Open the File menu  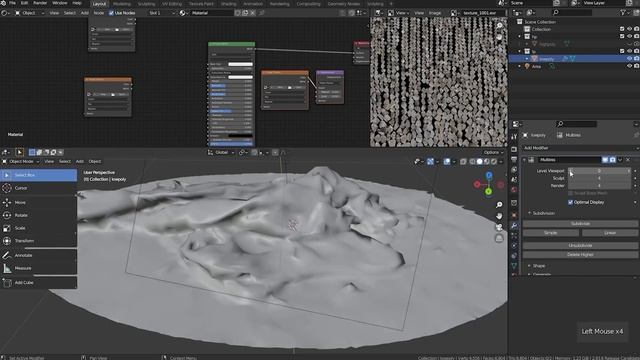tap(12, 3)
